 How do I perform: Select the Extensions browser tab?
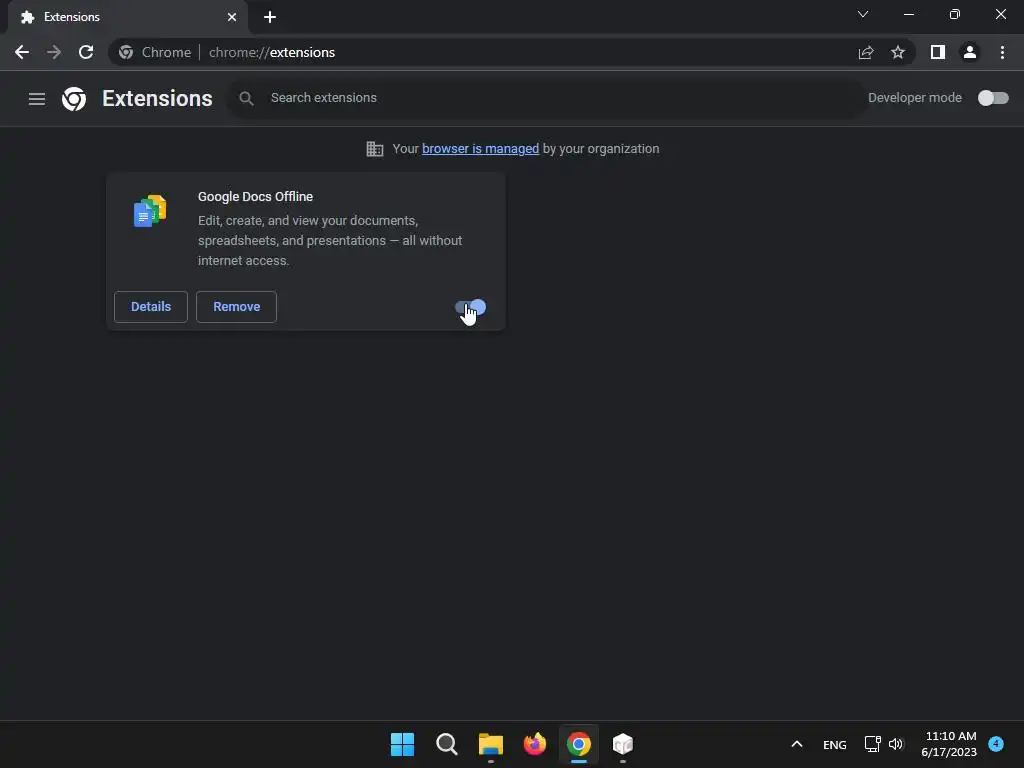pos(127,17)
